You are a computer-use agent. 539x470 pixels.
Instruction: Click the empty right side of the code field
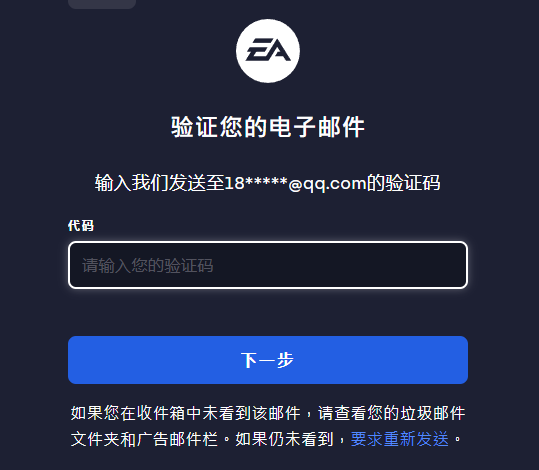pyautogui.click(x=344, y=265)
